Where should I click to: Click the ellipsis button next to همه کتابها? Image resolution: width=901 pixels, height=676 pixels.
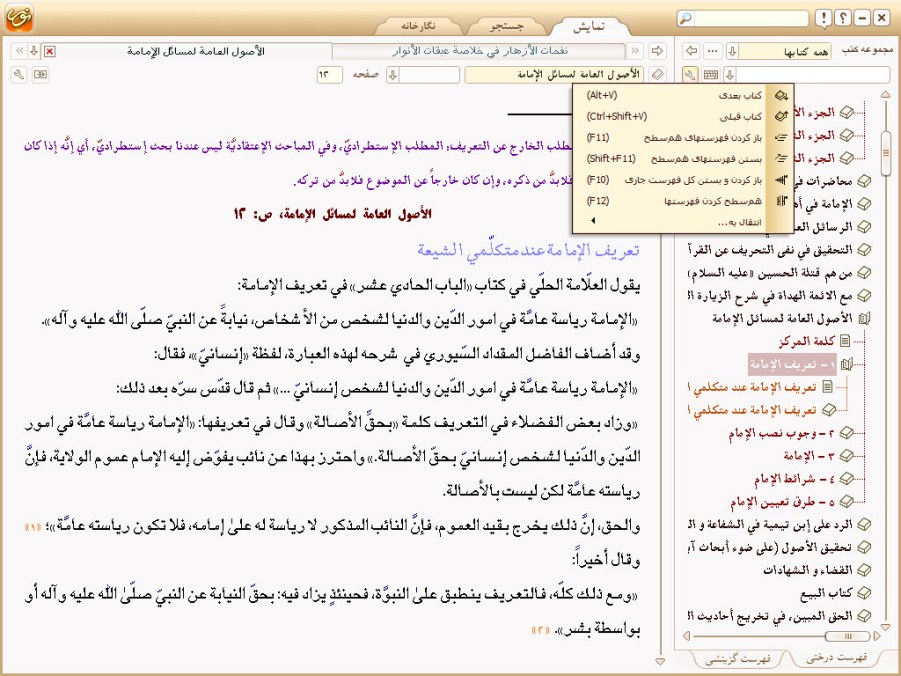coord(713,51)
